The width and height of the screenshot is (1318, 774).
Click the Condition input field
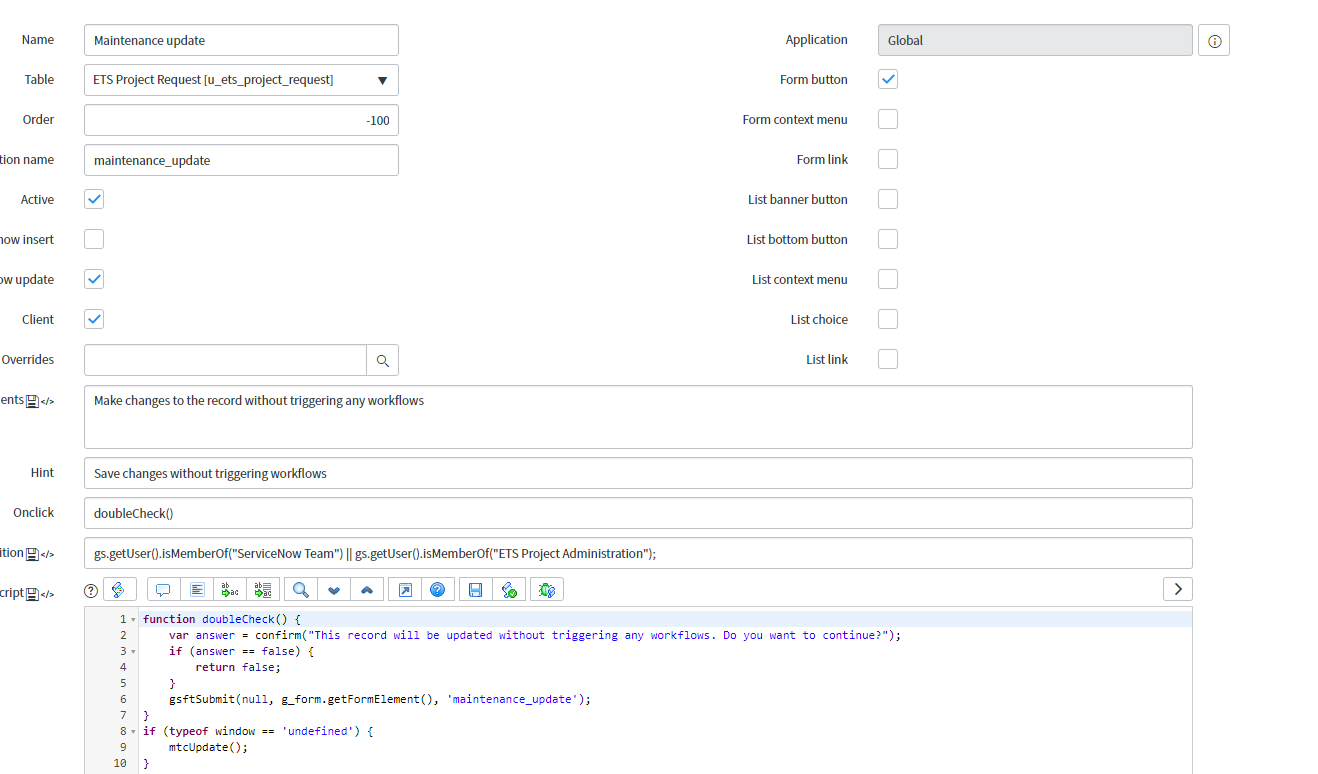[x=638, y=553]
